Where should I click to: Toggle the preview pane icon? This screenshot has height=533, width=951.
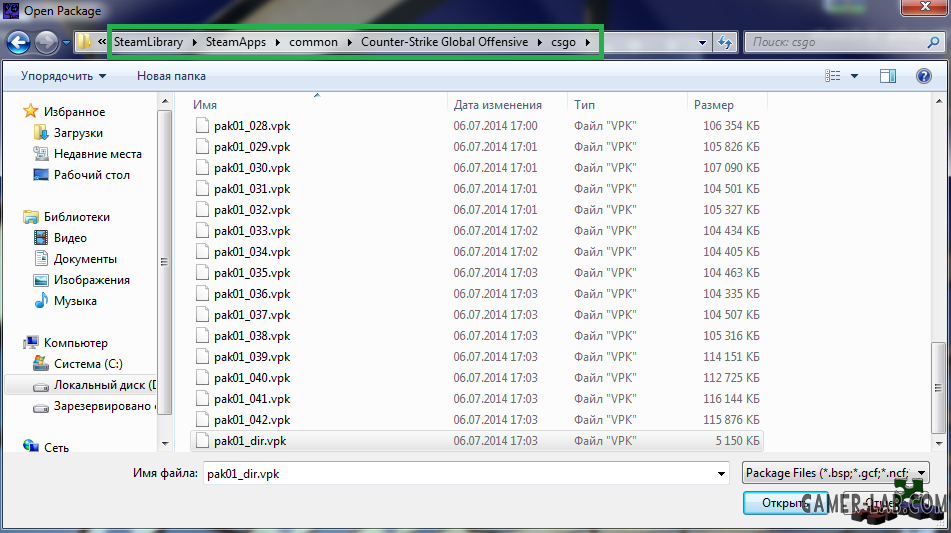888,76
